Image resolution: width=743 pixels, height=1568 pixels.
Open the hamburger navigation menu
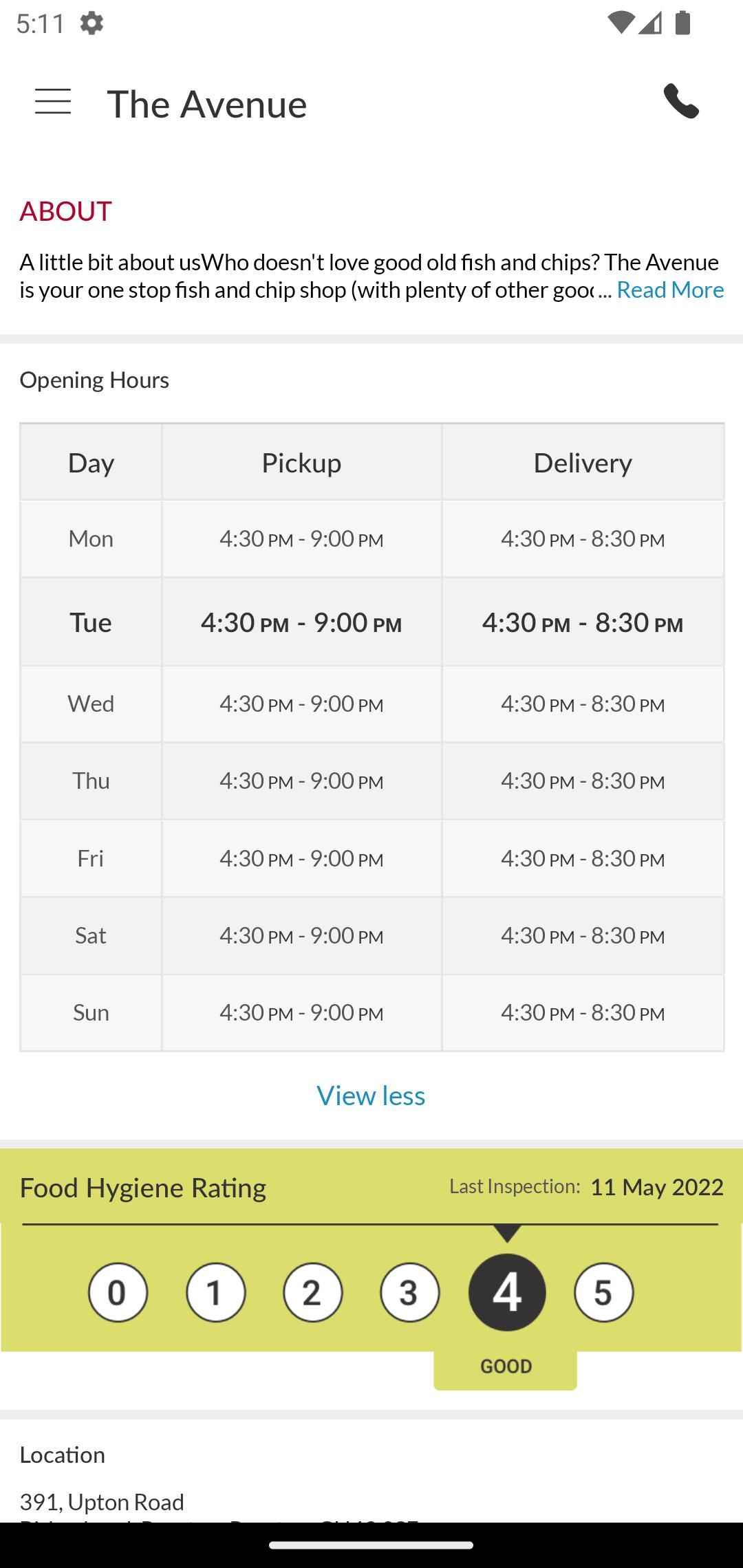tap(53, 102)
